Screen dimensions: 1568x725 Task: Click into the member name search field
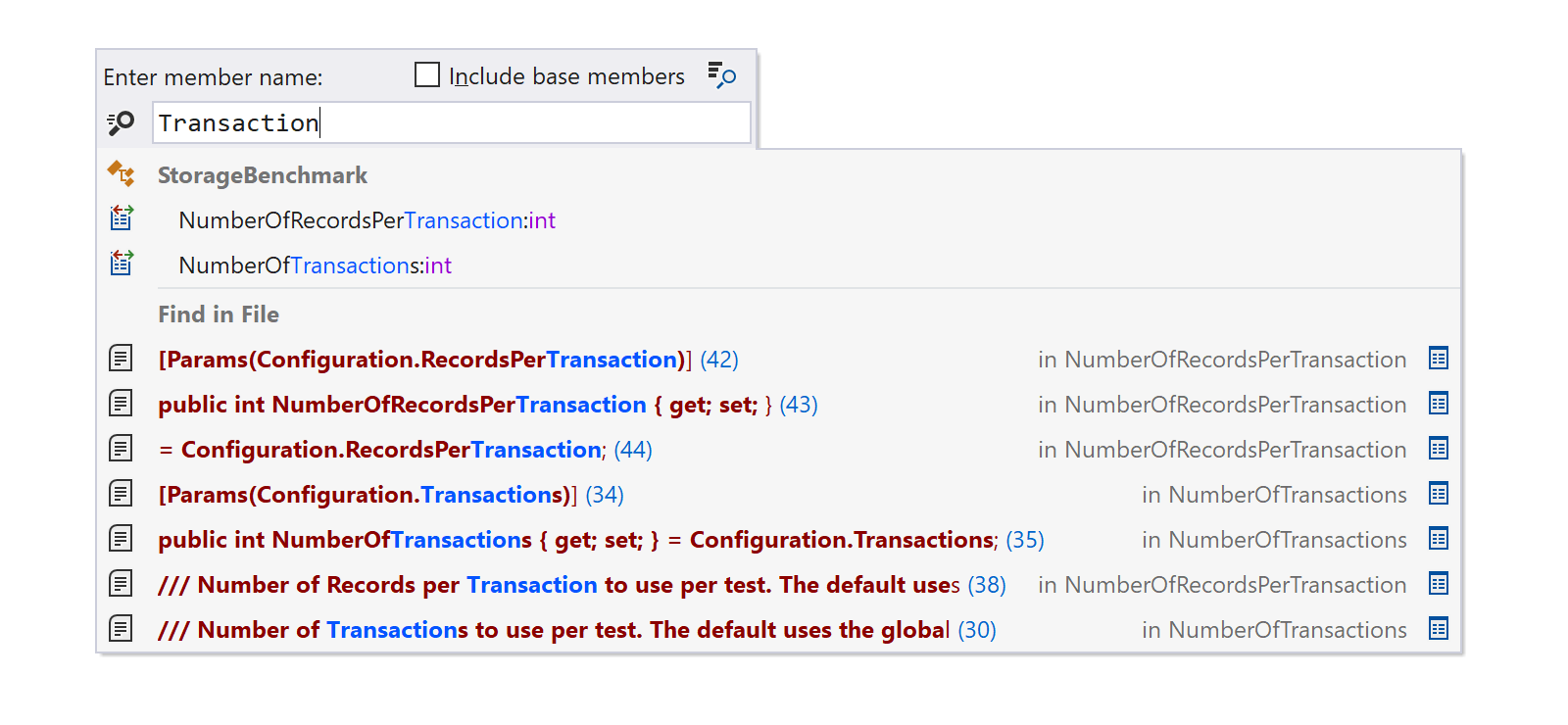452,123
